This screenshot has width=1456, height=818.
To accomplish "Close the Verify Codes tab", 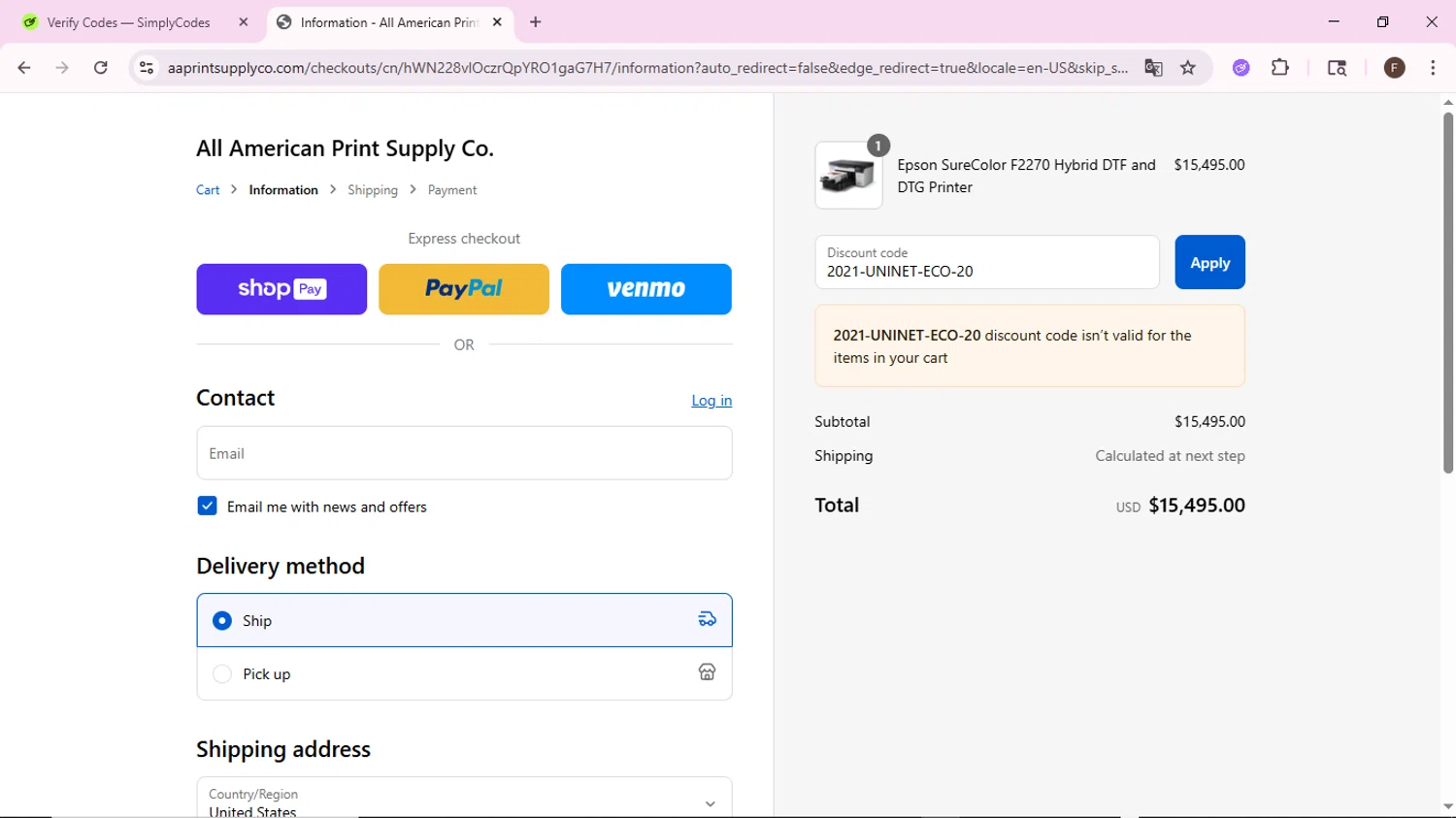I will tap(244, 22).
